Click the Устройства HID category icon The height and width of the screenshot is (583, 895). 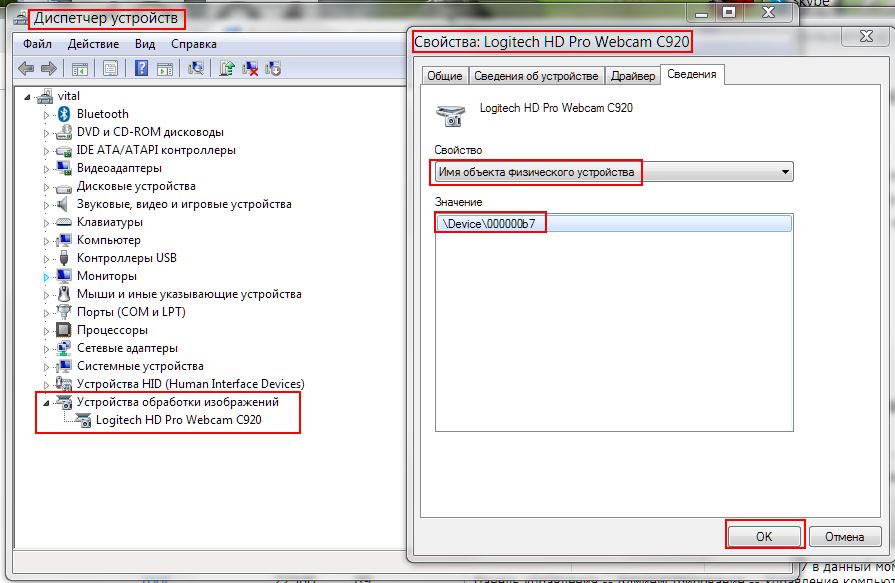(x=63, y=384)
